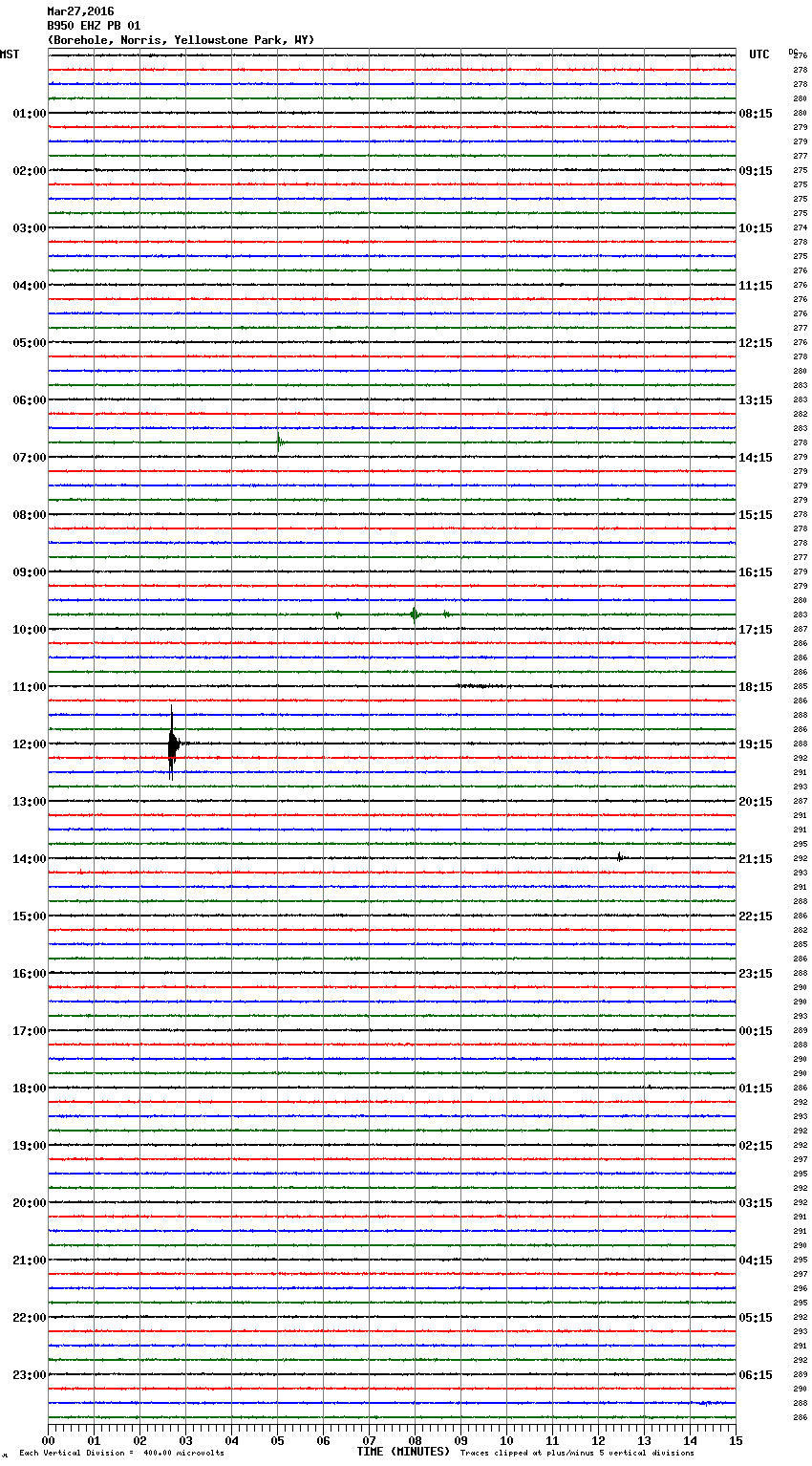812x1466 pixels.
Task: Click the small black event on the 14:00 trace
Action: point(620,857)
